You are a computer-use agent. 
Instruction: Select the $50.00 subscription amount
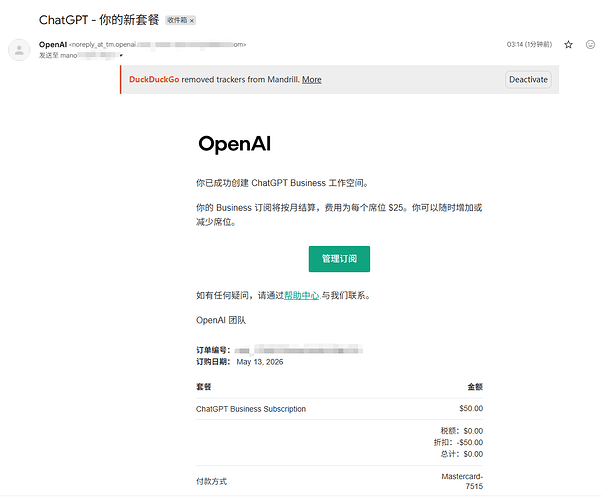pos(471,409)
